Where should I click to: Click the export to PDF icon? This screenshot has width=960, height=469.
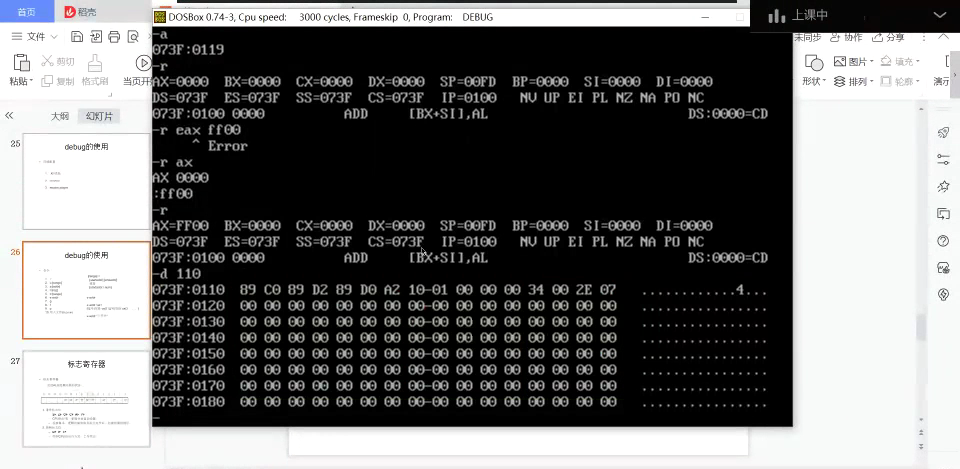(x=96, y=37)
